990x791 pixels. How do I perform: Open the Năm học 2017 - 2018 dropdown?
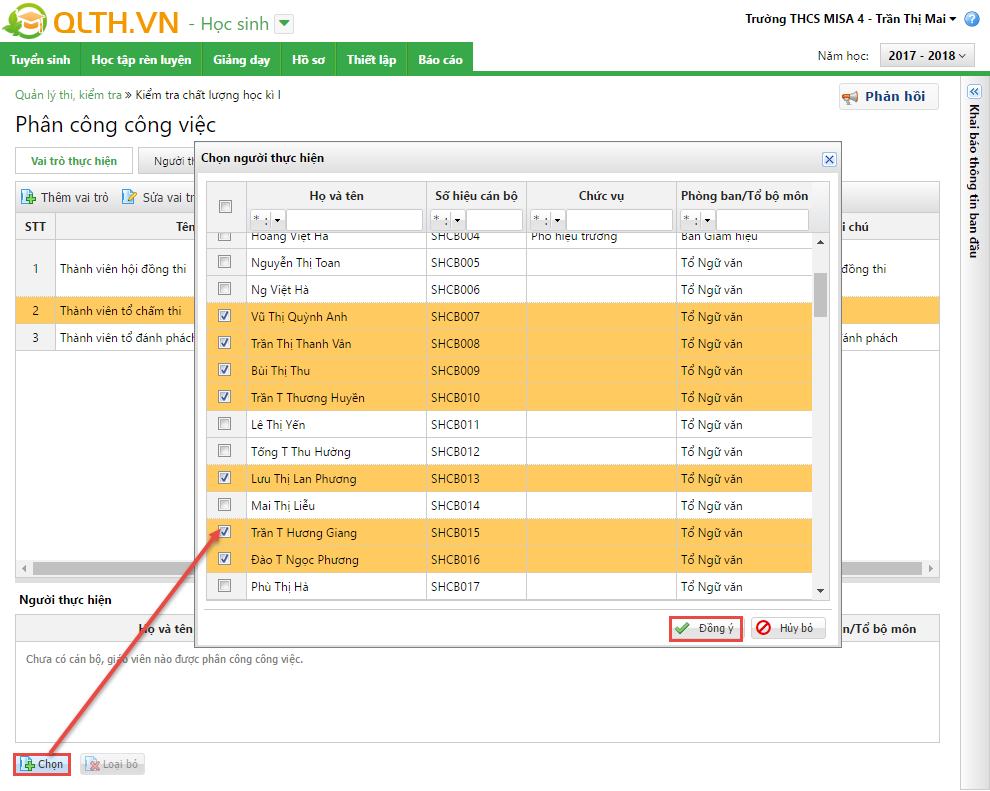click(927, 56)
